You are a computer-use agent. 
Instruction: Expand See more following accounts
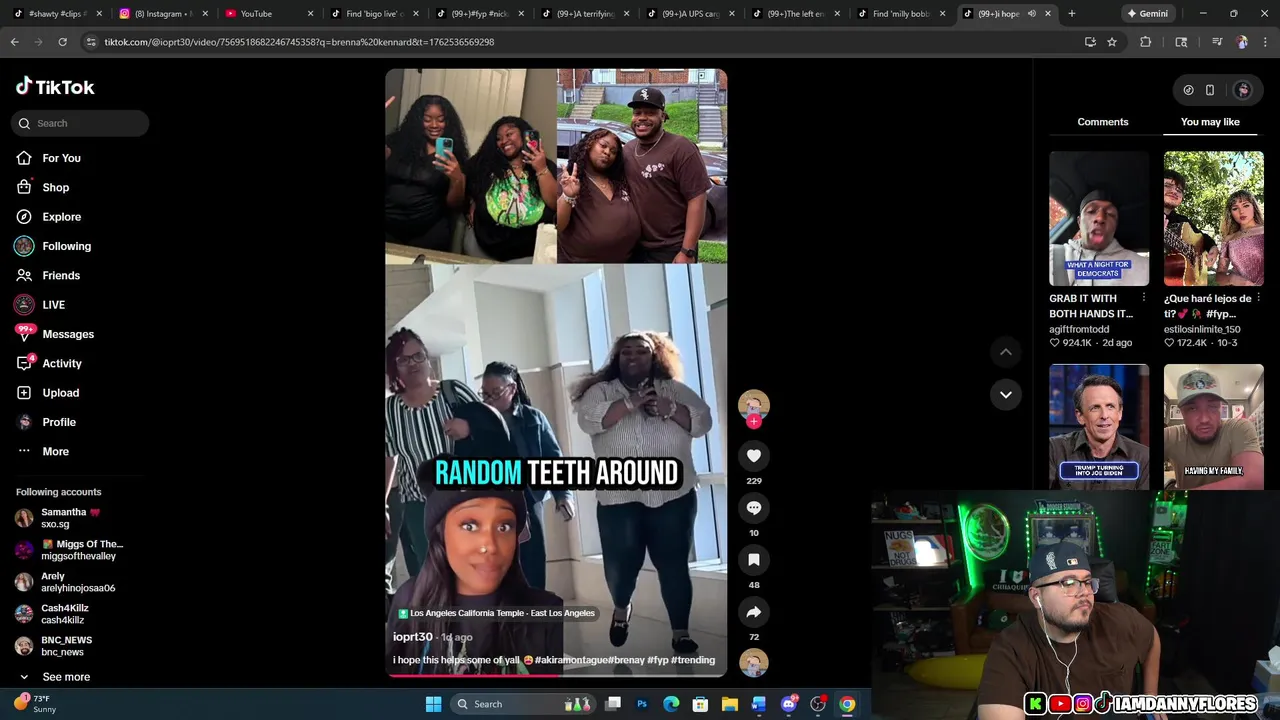point(66,677)
